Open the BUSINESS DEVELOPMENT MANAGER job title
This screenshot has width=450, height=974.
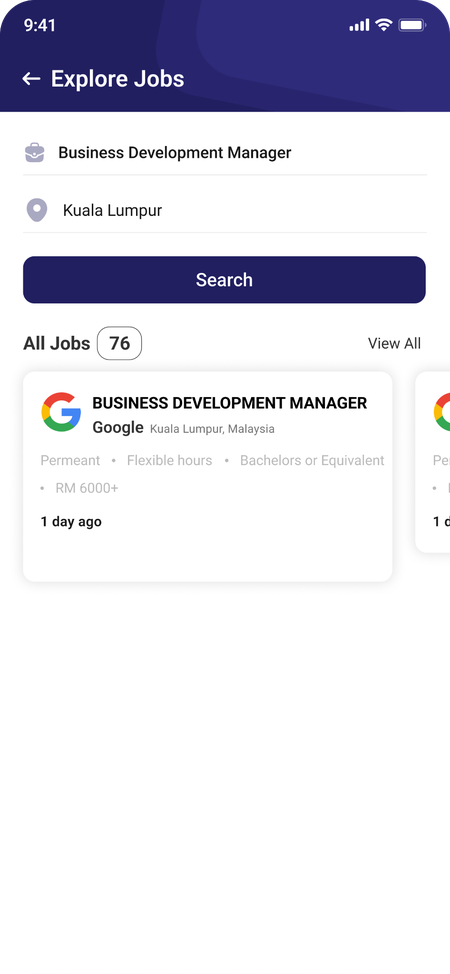[230, 403]
